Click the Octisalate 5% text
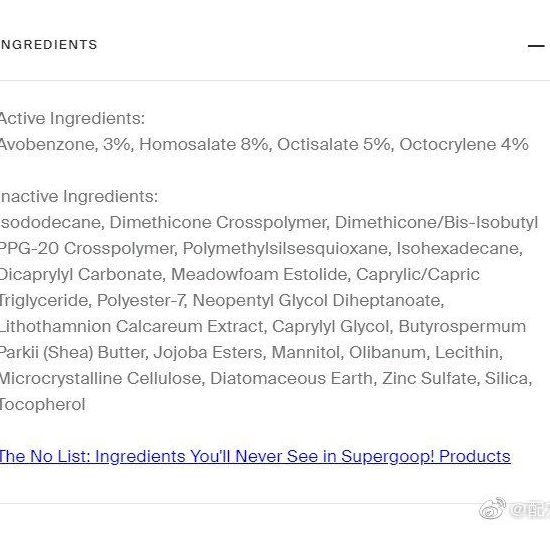The height and width of the screenshot is (550, 550). (333, 145)
